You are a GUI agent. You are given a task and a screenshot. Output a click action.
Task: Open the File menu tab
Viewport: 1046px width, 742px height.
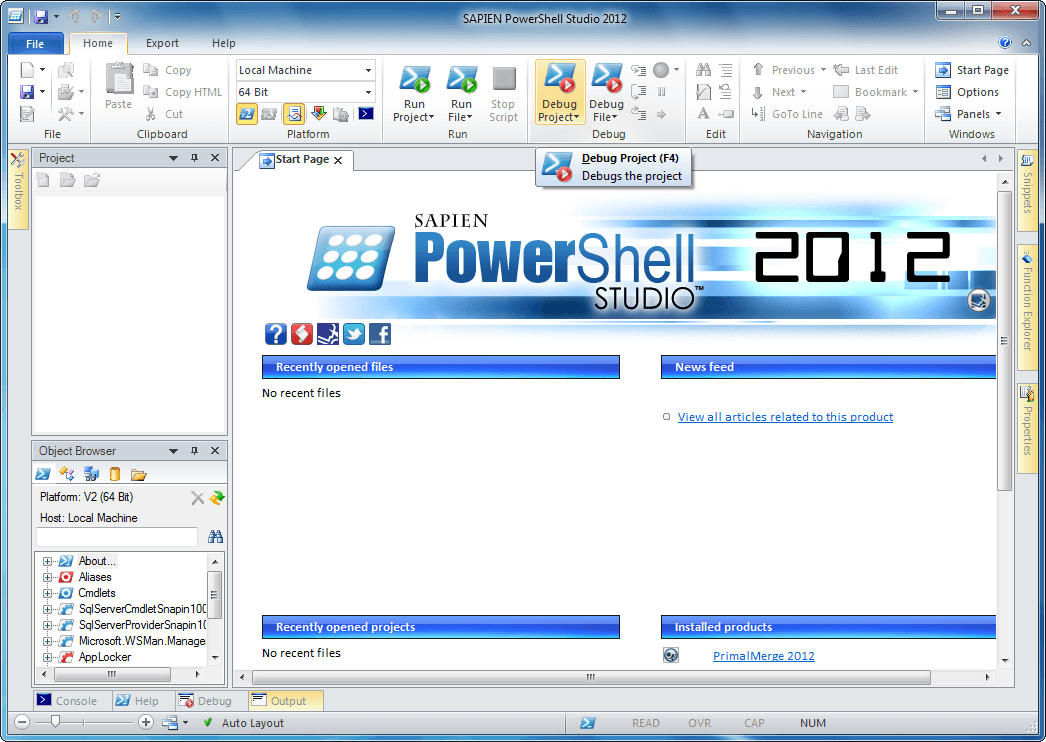point(35,43)
